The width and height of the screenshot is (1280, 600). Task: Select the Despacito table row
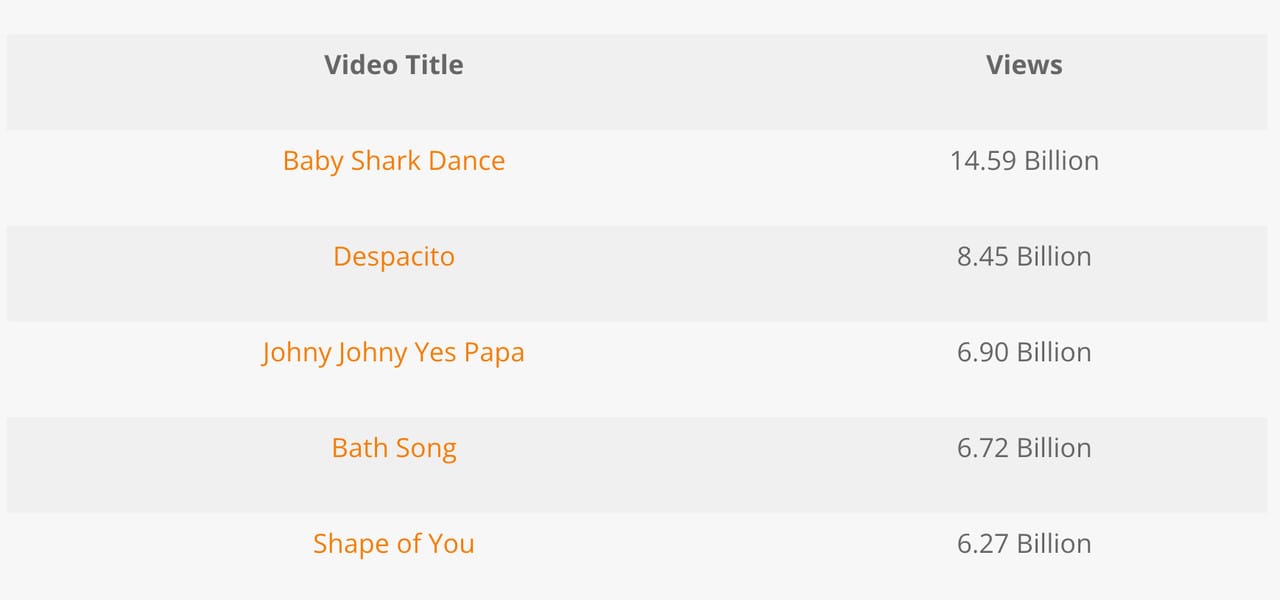(x=700, y=273)
